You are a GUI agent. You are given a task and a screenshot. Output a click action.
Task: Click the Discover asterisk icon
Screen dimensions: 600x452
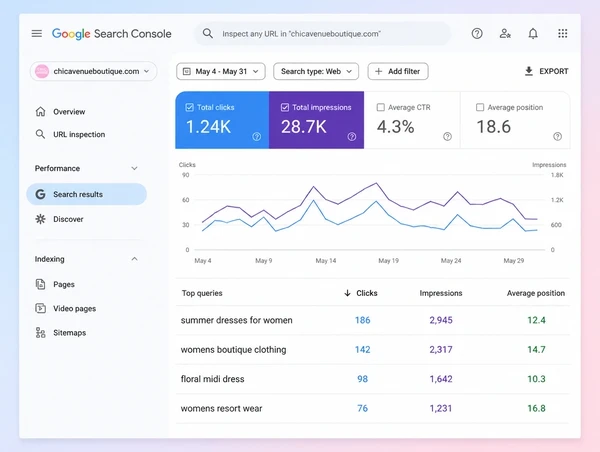40,219
